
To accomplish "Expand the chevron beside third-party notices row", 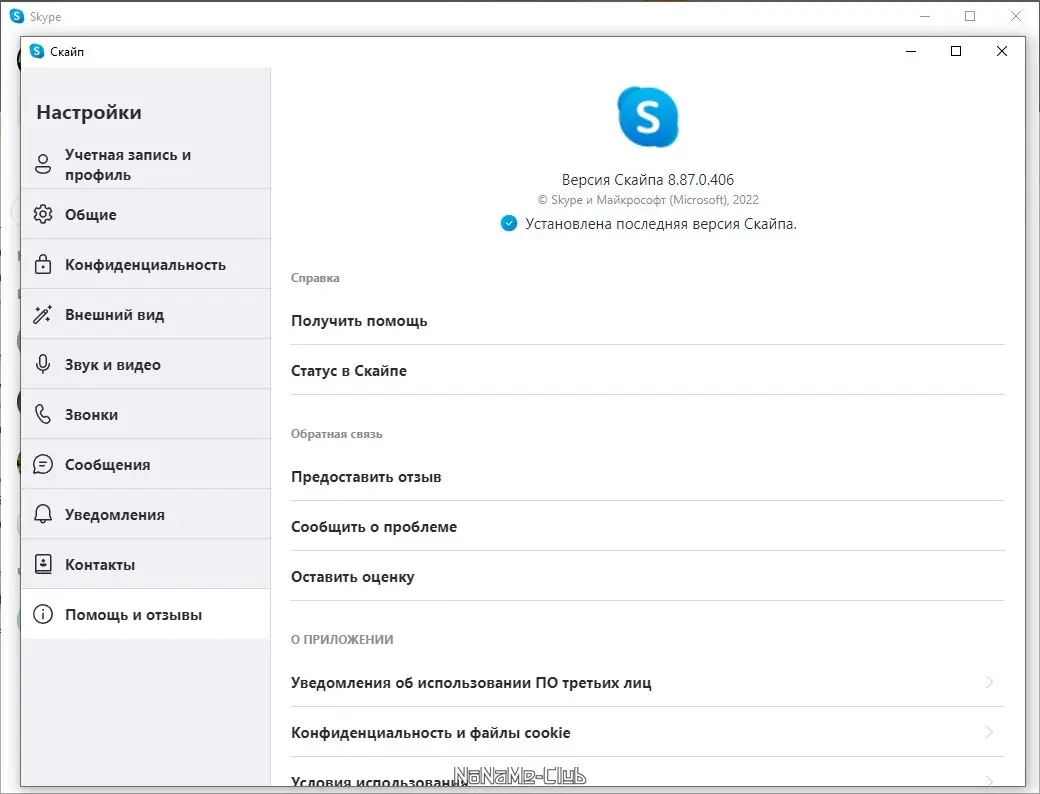I will point(989,682).
